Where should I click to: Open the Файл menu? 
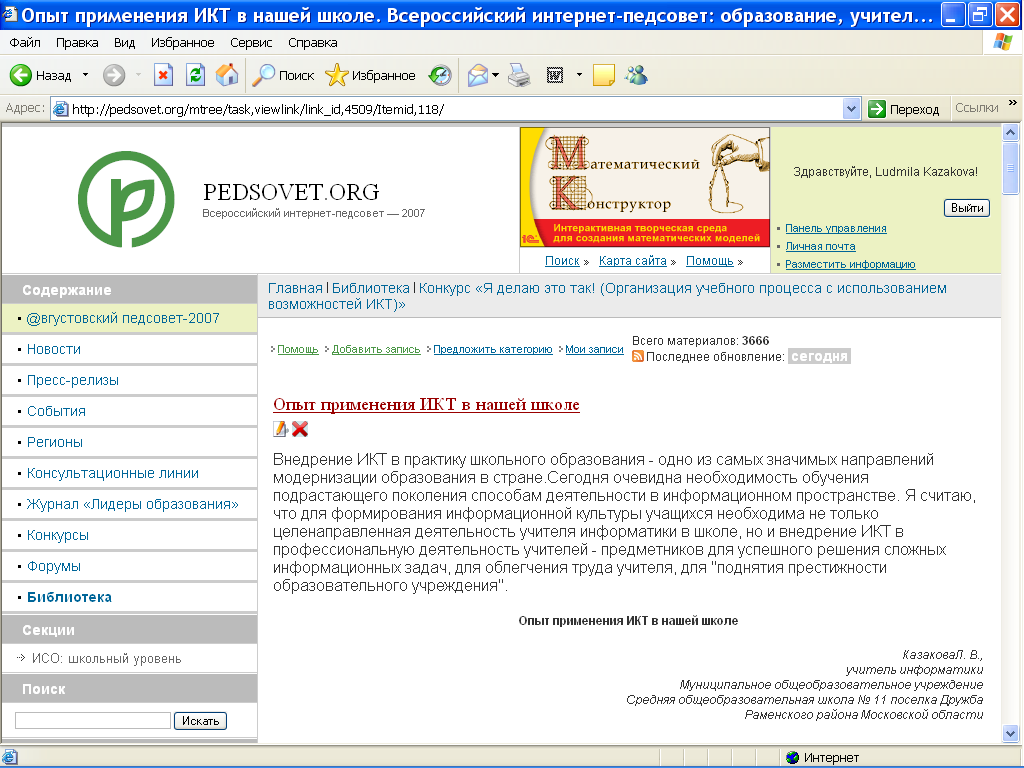point(25,42)
